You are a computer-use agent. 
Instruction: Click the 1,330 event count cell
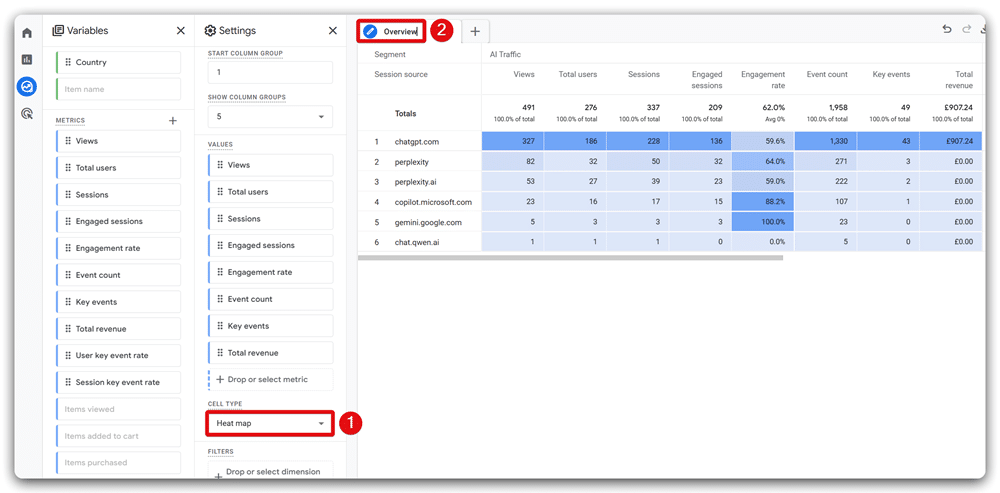click(x=825, y=141)
